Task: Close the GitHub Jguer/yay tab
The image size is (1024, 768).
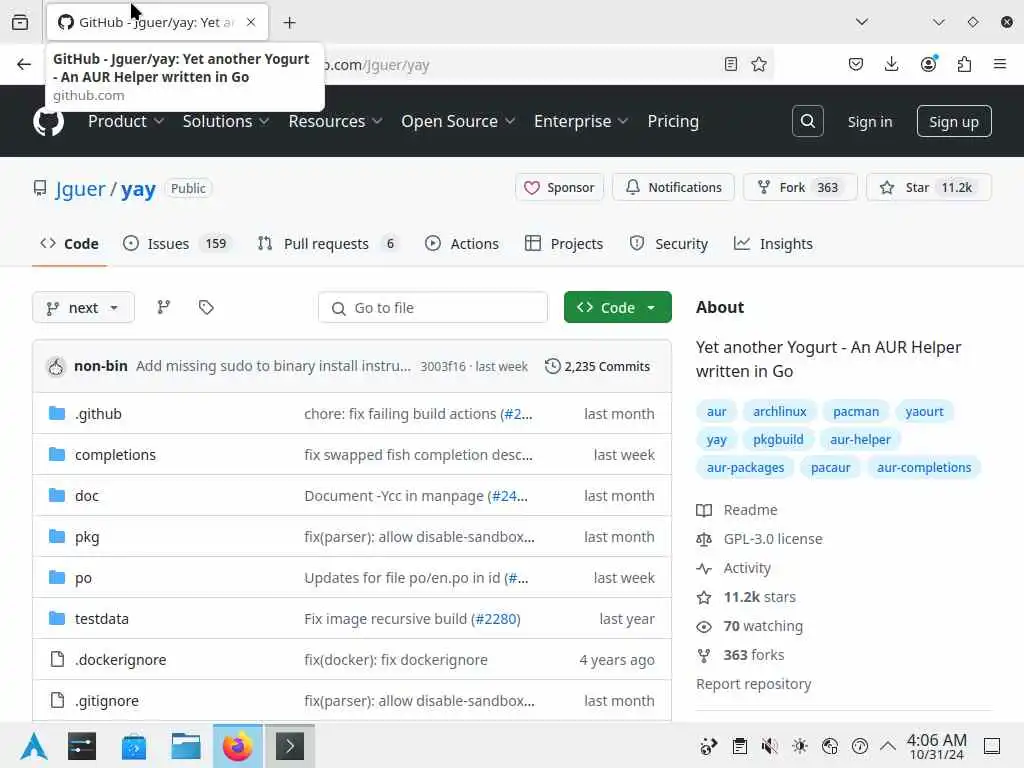Action: [x=251, y=22]
